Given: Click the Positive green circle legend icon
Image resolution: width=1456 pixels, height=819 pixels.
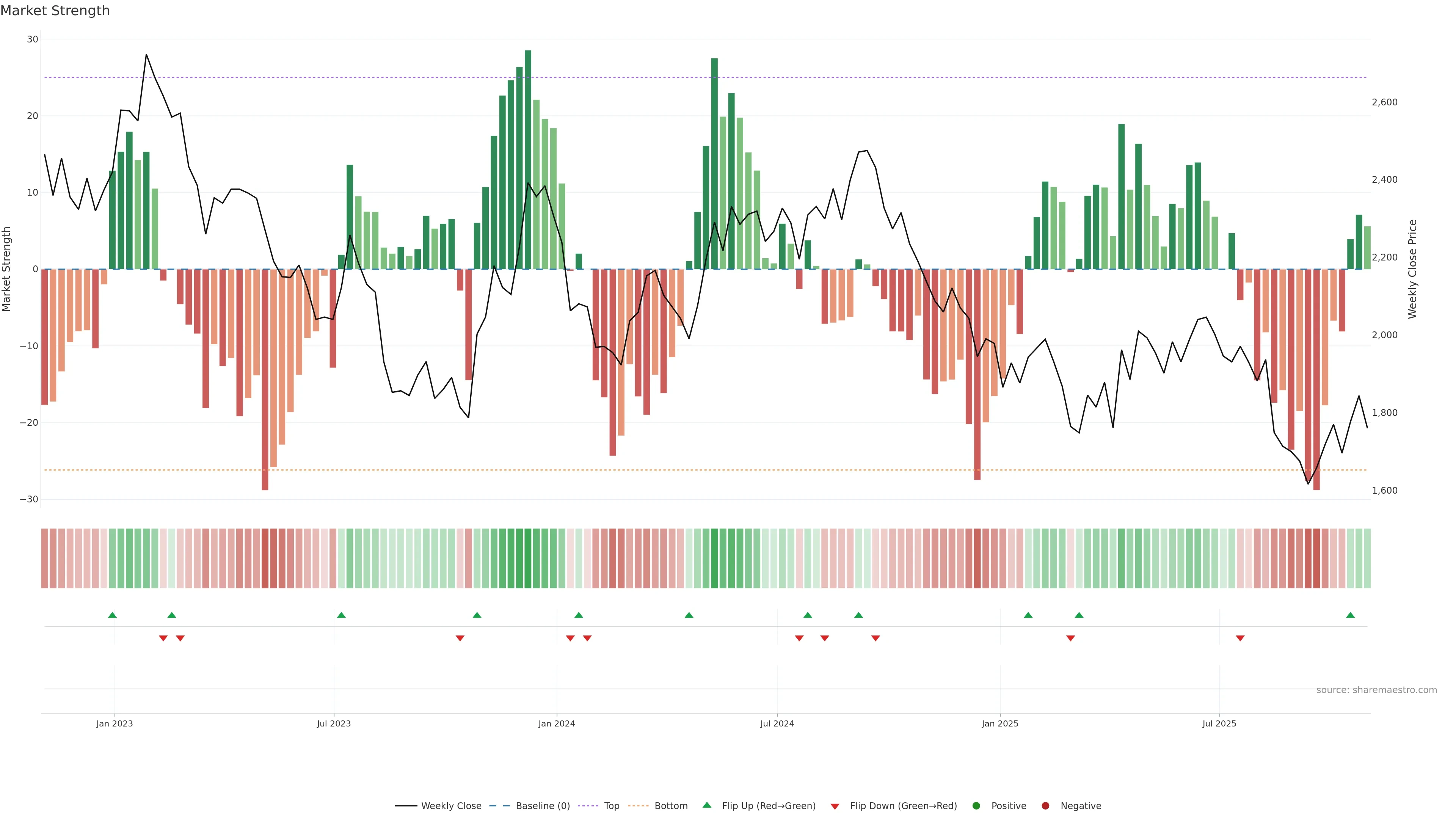Looking at the screenshot, I should pyautogui.click(x=976, y=806).
